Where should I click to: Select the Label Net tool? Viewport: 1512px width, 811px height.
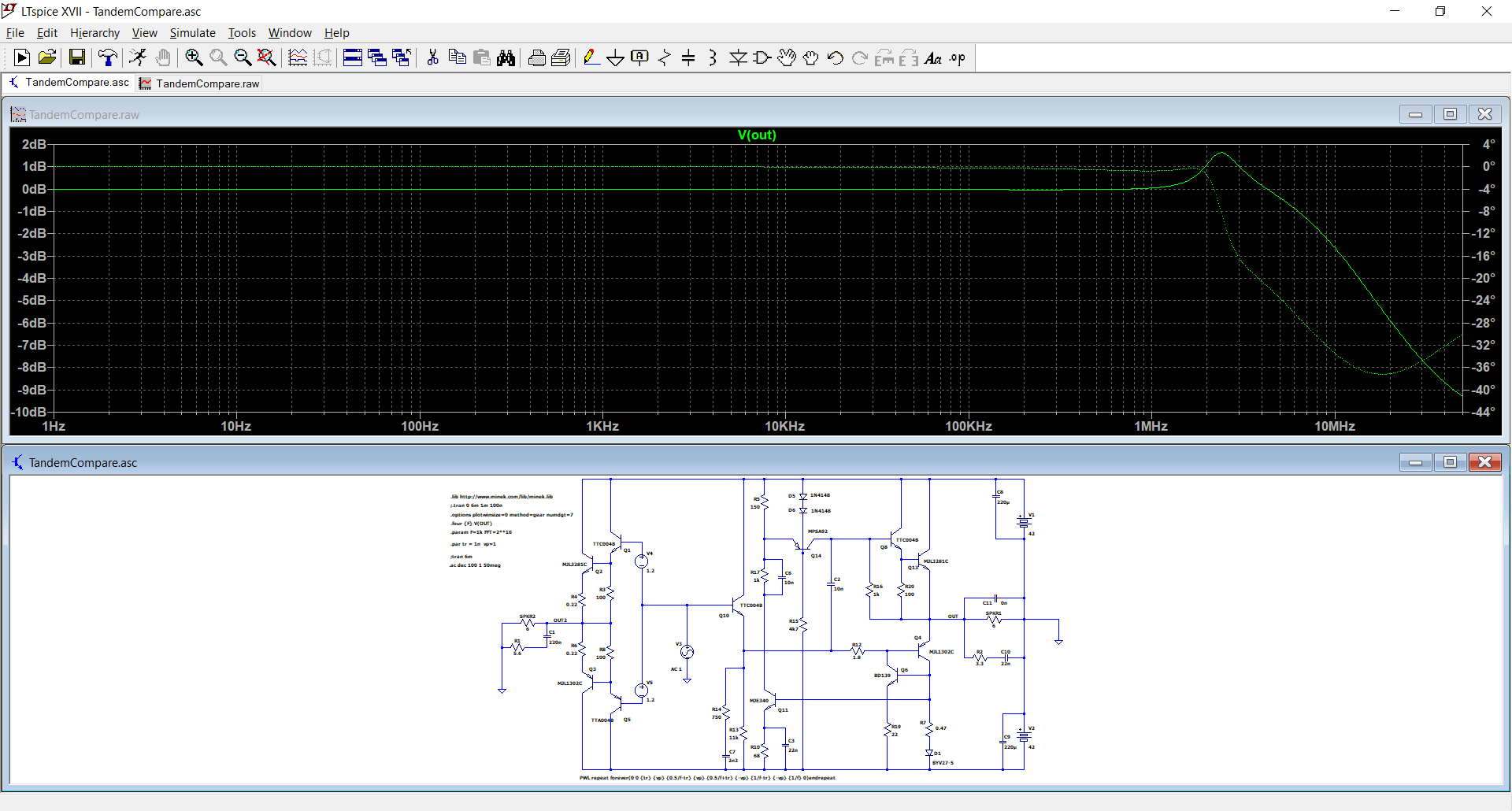640,57
